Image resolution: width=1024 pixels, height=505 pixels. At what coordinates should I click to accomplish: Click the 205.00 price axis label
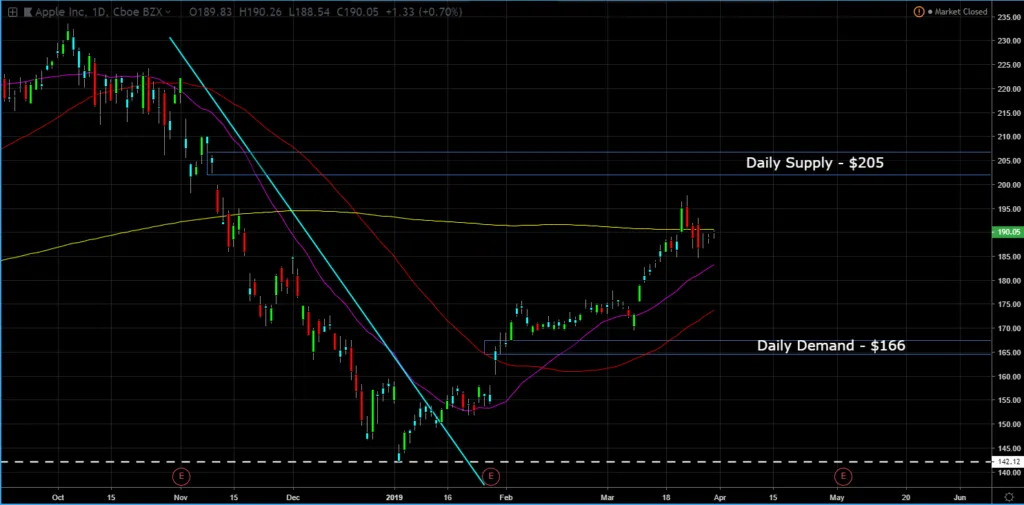point(1008,161)
